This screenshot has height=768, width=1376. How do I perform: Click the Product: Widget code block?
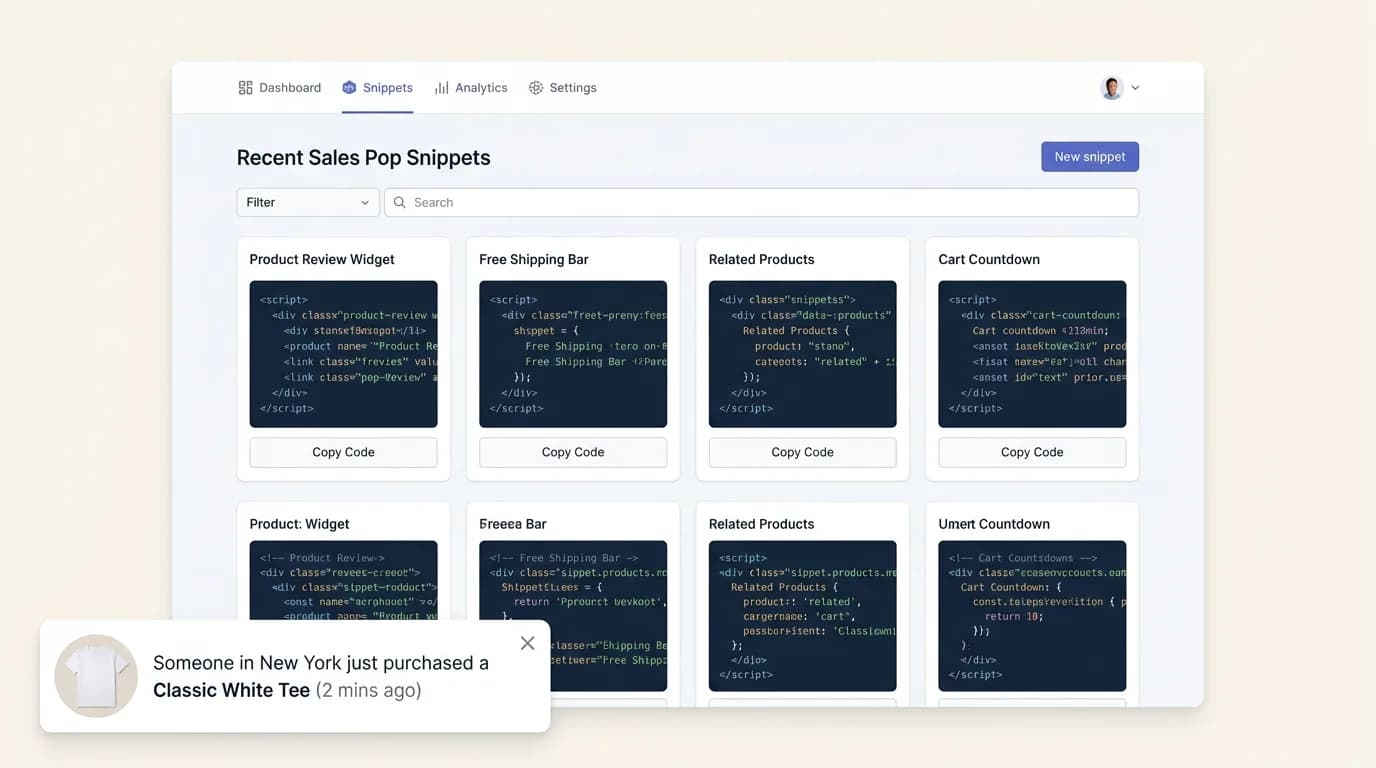point(343,580)
